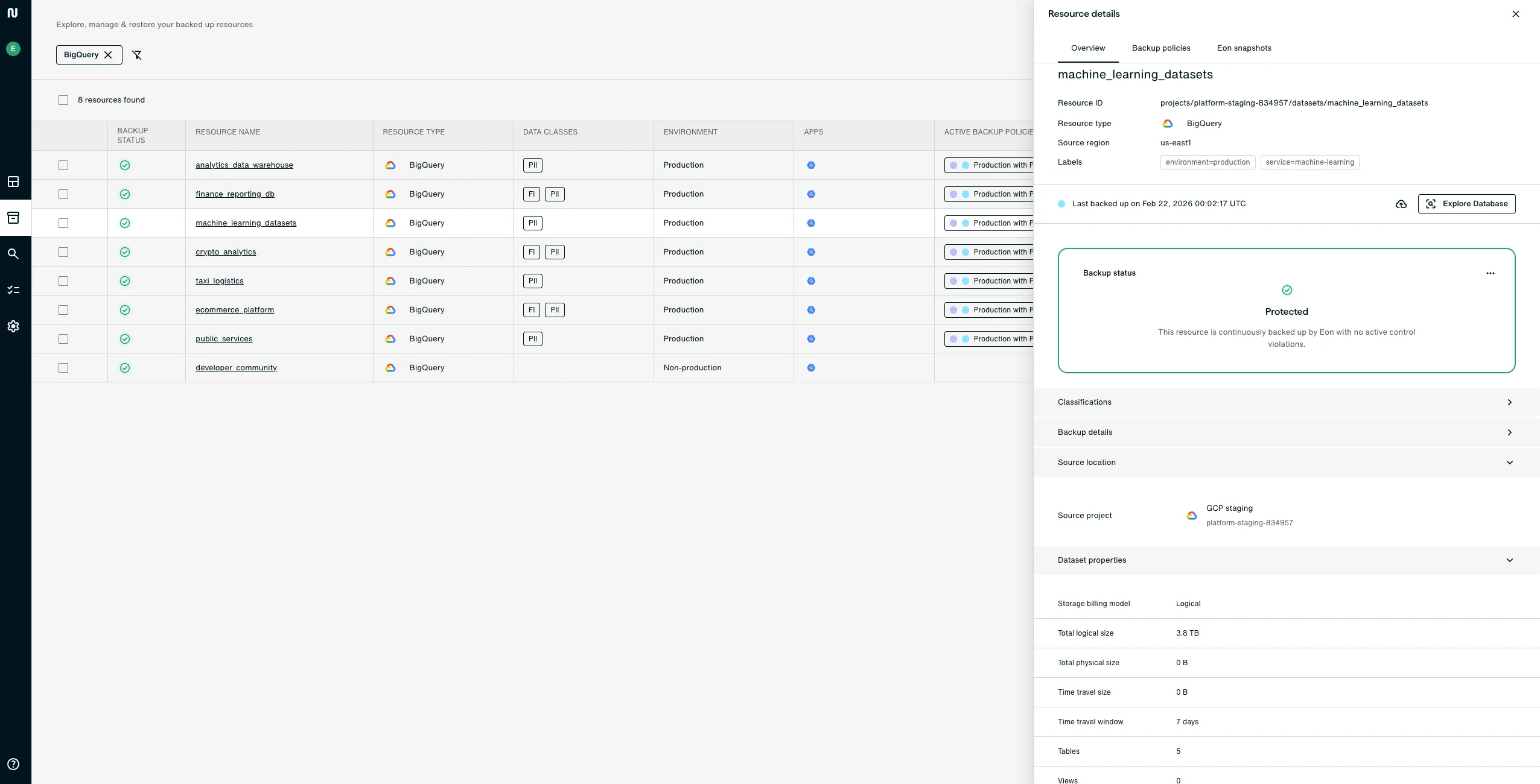Remove the BigQuery filter chip
Screen dimensions: 1540x784
point(108,55)
